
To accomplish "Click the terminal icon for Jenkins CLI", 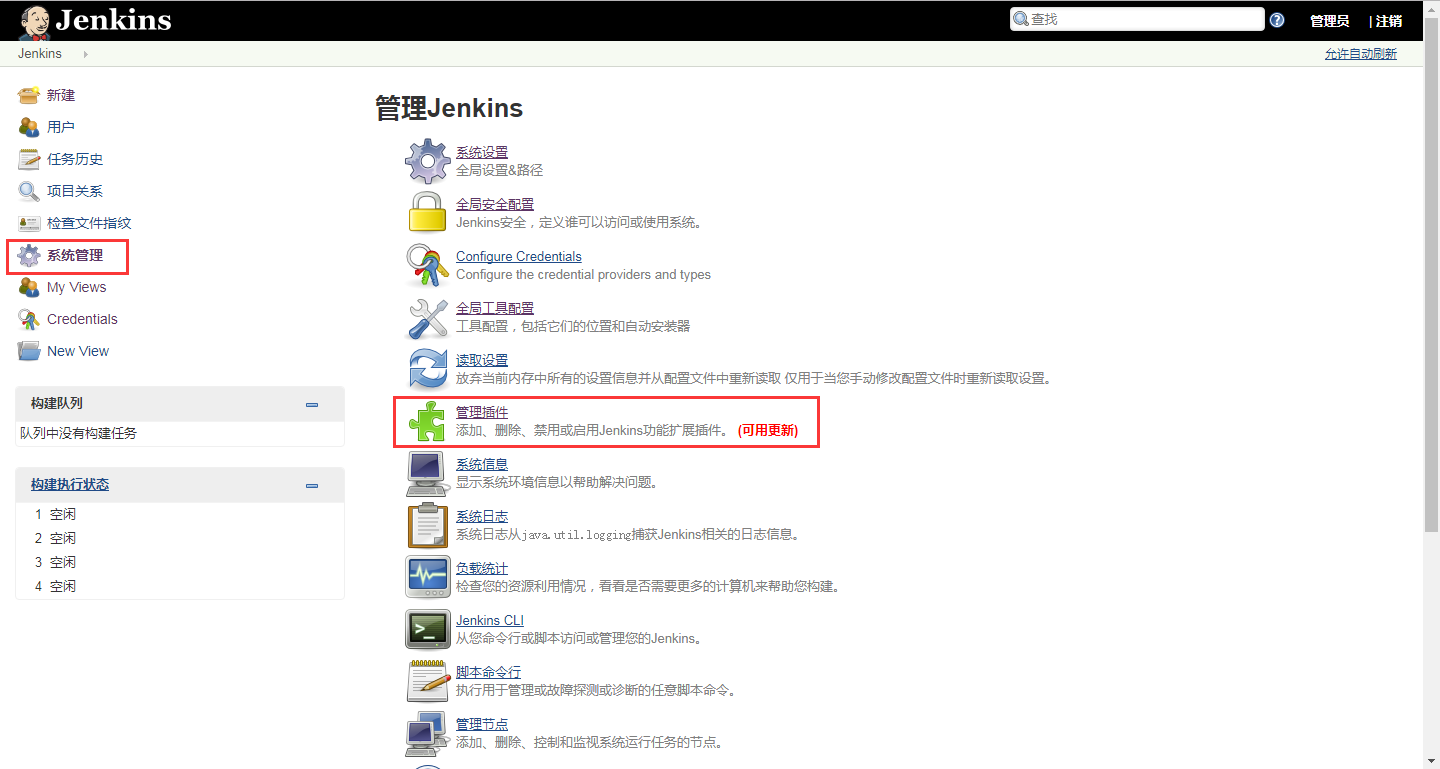I will point(428,629).
